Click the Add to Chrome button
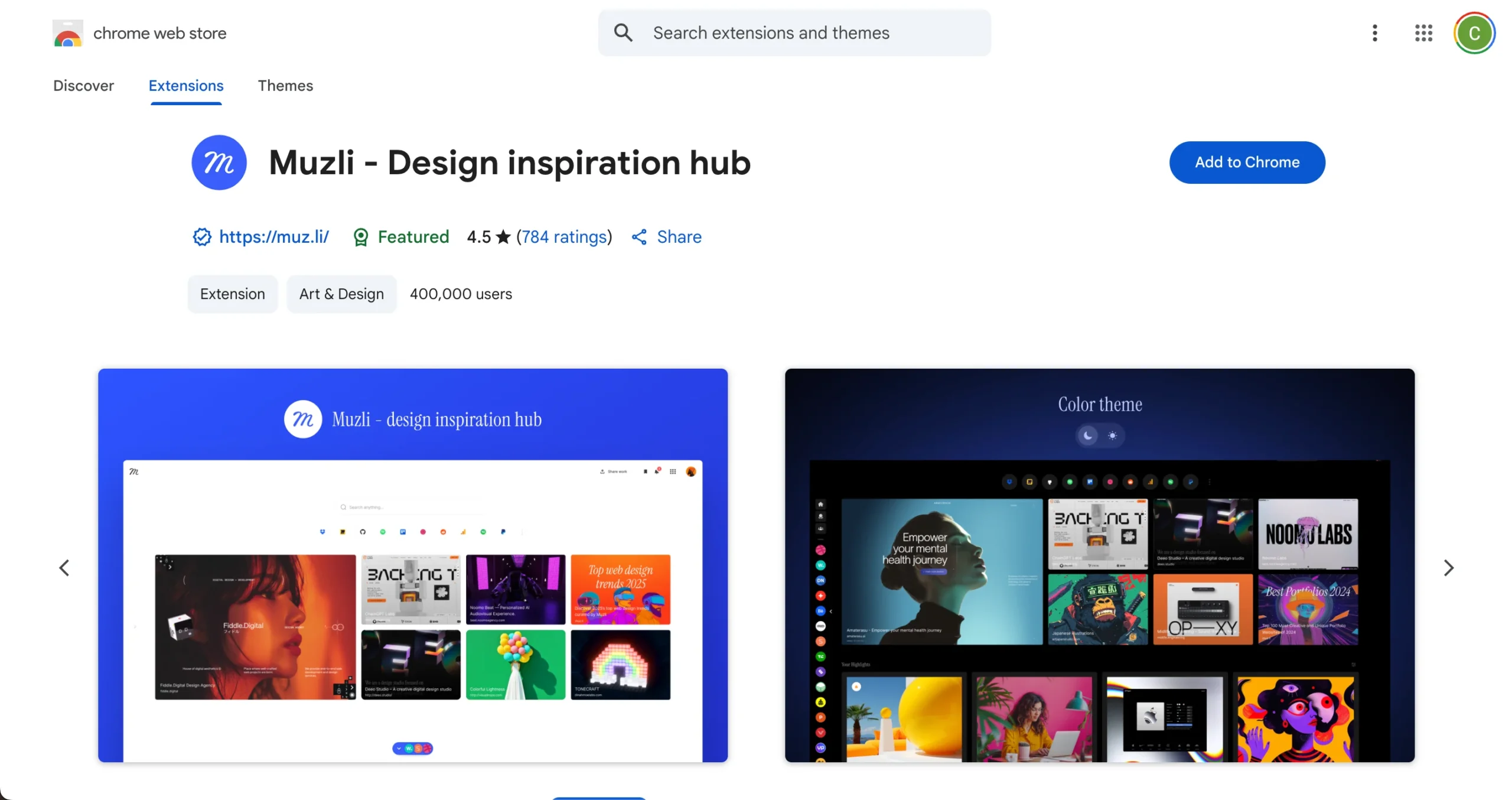This screenshot has height=800, width=1512. (1247, 162)
